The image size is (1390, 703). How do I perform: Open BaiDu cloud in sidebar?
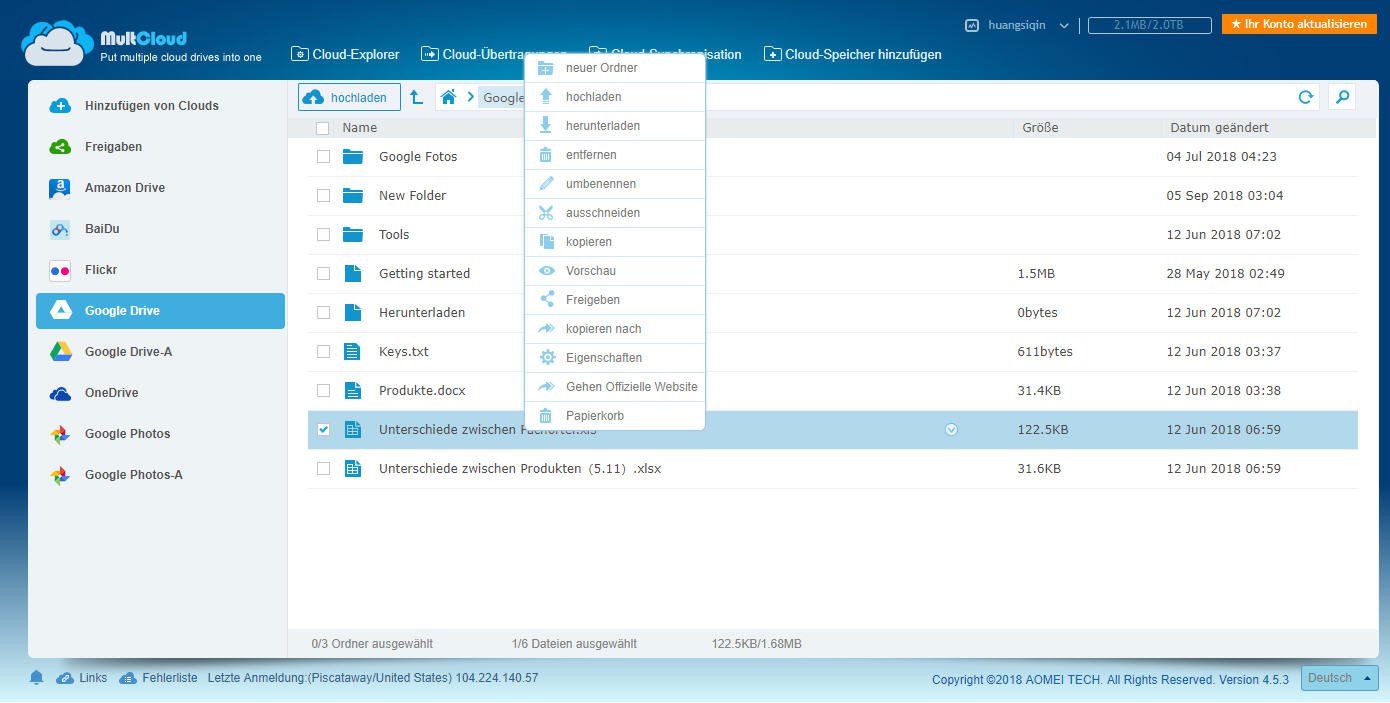click(x=102, y=229)
